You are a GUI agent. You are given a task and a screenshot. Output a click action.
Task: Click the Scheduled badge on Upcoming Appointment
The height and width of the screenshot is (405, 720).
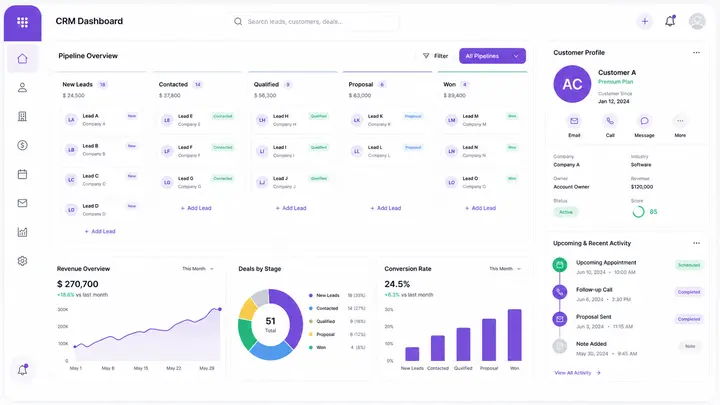(x=689, y=265)
